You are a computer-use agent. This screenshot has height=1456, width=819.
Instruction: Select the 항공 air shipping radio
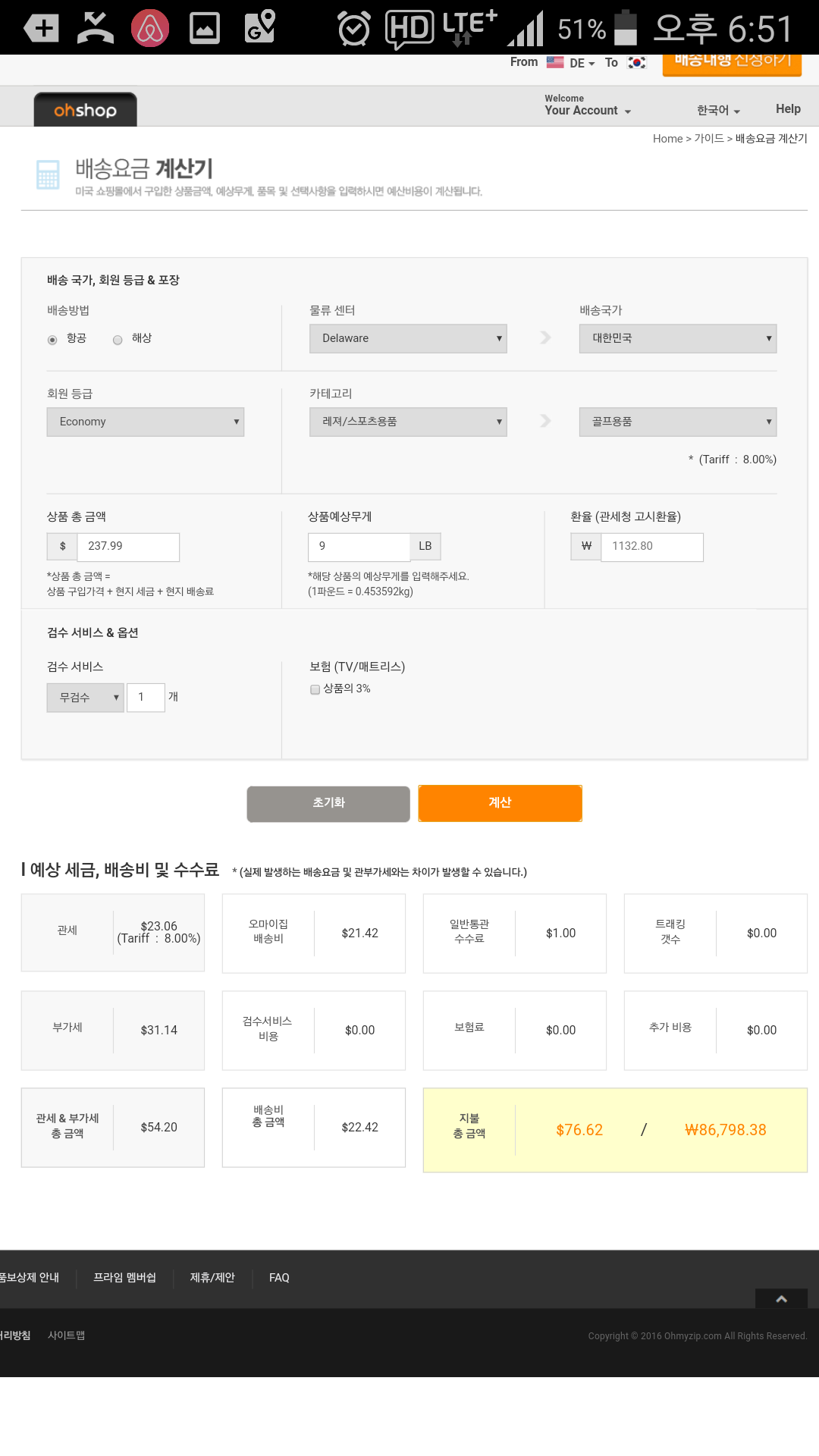coord(52,340)
